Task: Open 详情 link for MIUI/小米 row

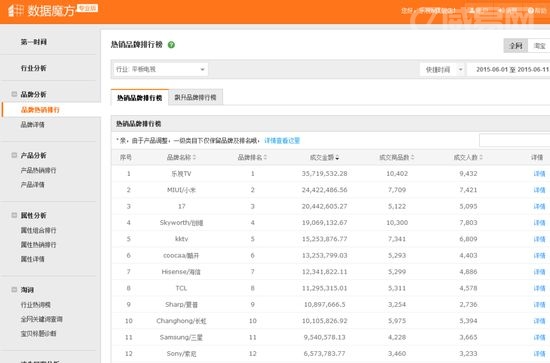Action: [539, 190]
